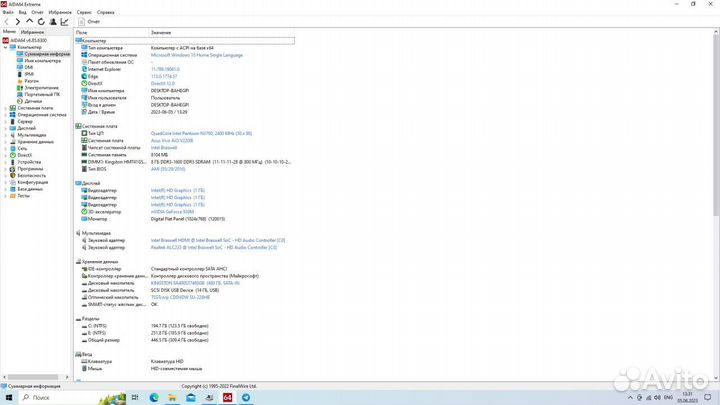Click the horizontal scrollbar under the tree
This screenshot has width=720, height=405.
click(35, 377)
